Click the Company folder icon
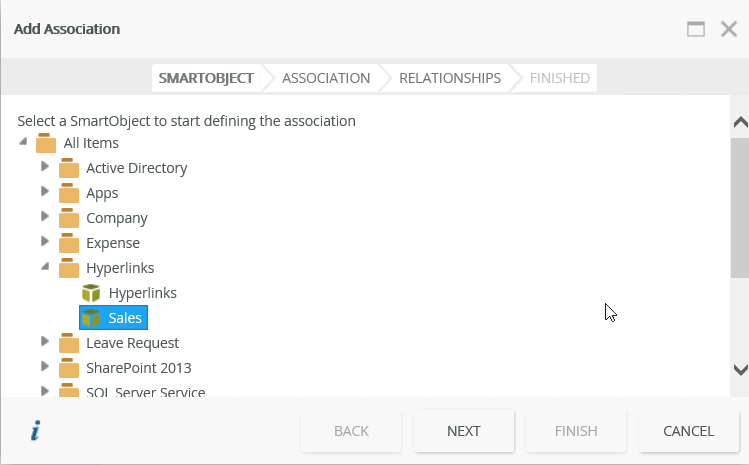The height and width of the screenshot is (465, 749). (69, 218)
